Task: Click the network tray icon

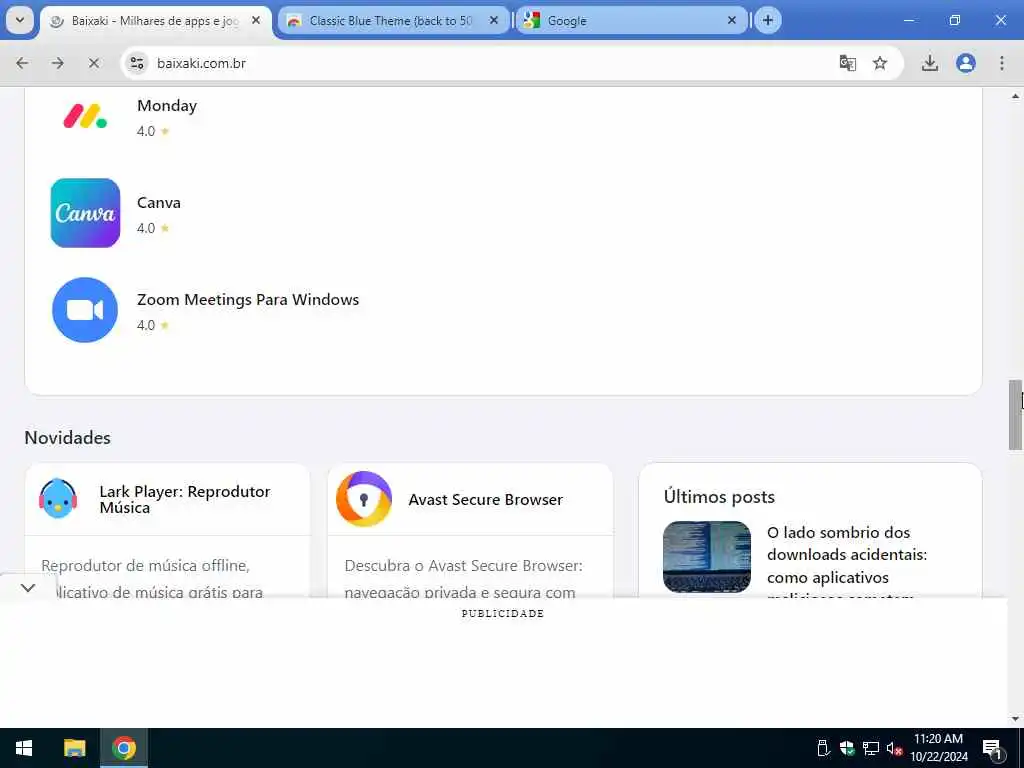Action: point(871,748)
